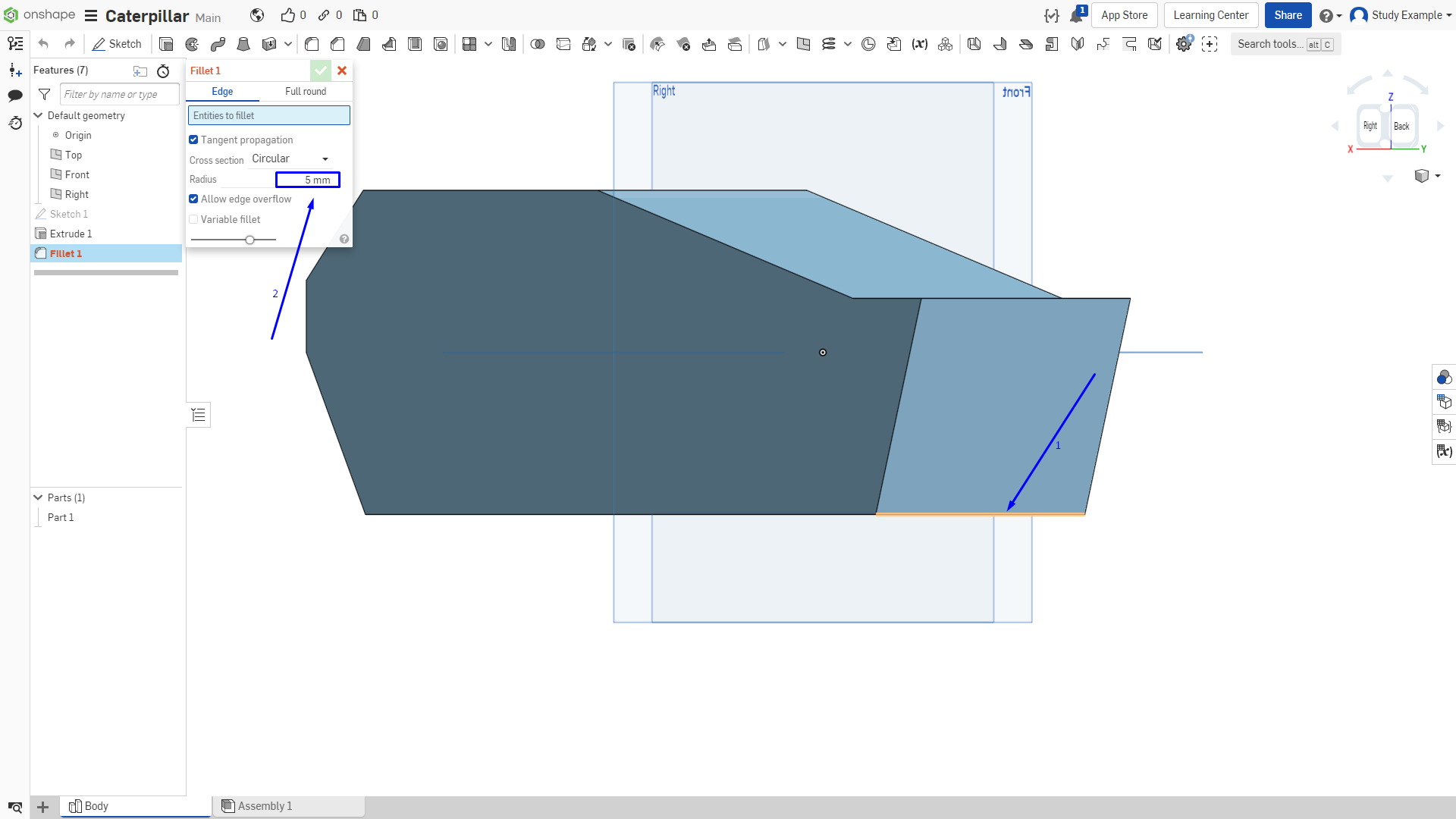Adjust the fillet dialog slider handle
Image resolution: width=1456 pixels, height=819 pixels.
pos(249,240)
